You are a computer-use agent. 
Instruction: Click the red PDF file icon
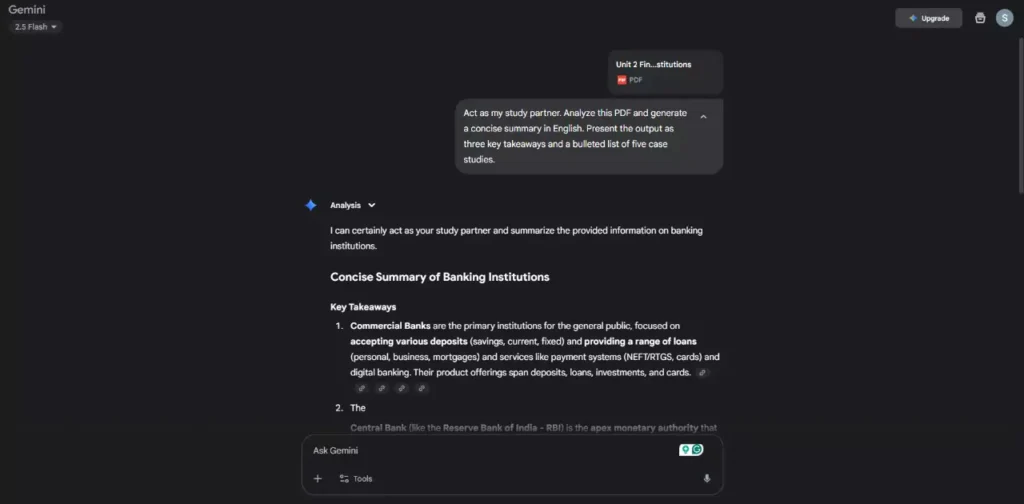(621, 80)
